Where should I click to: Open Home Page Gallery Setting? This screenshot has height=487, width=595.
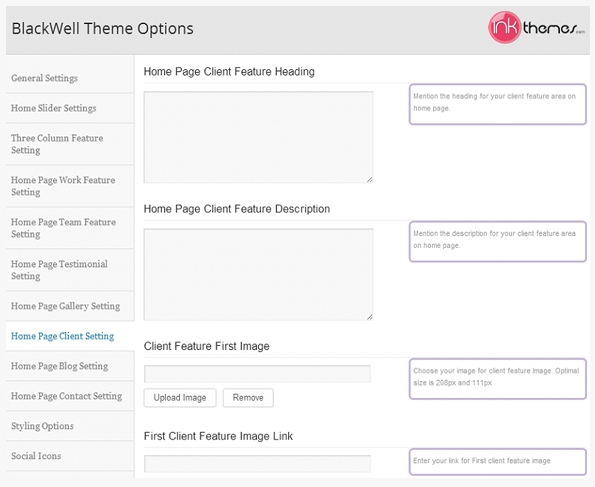(x=70, y=306)
